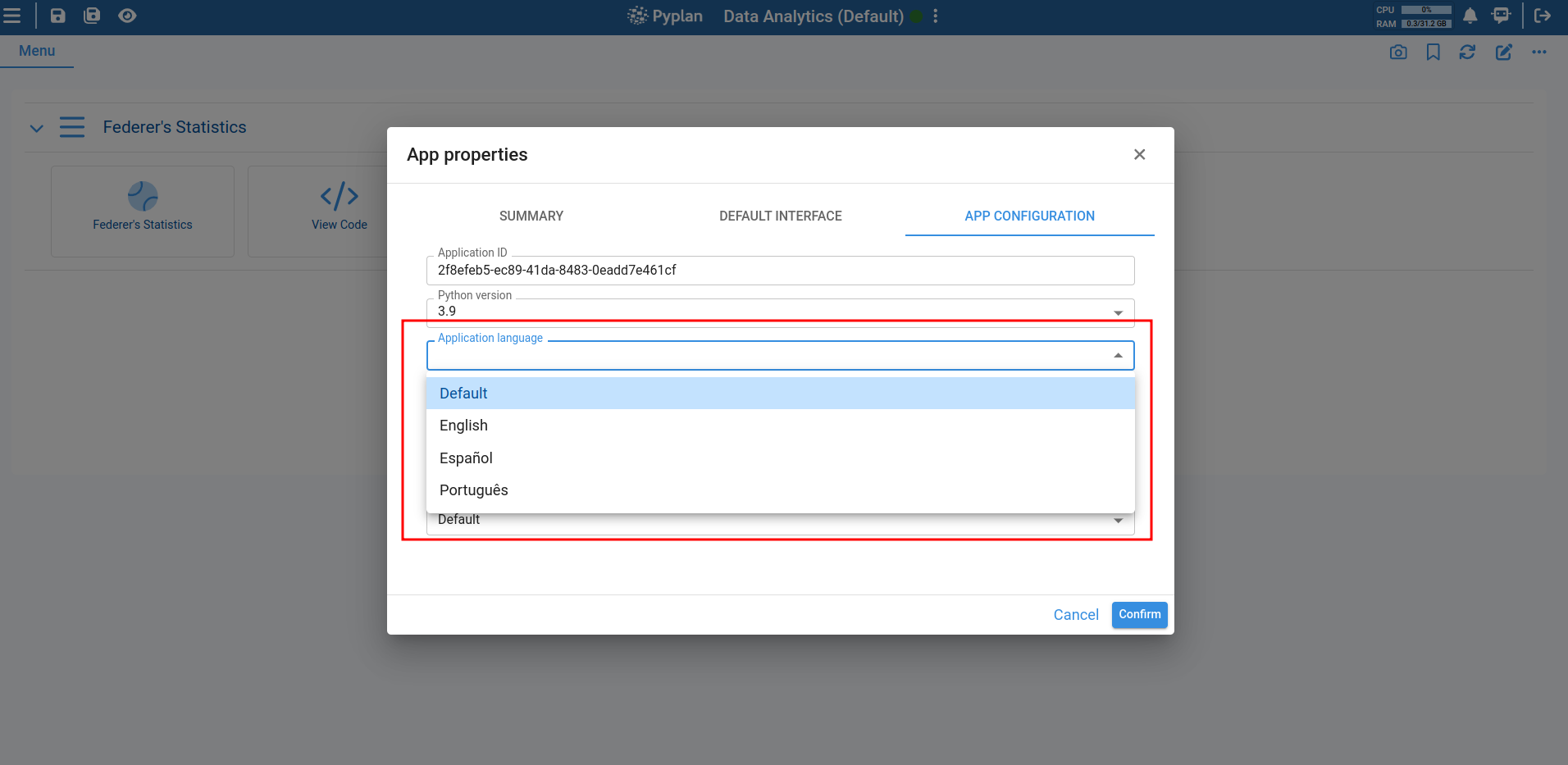1568x765 pixels.
Task: Click the logout icon
Action: (1543, 15)
